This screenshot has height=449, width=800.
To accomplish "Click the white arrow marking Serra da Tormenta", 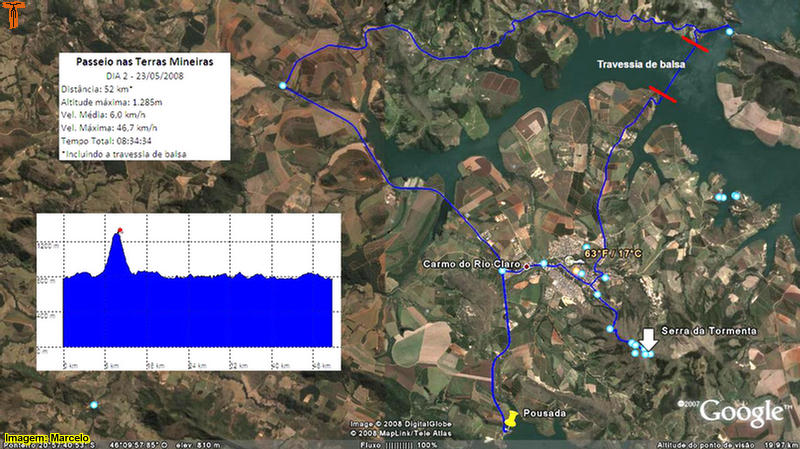I will pyautogui.click(x=648, y=339).
